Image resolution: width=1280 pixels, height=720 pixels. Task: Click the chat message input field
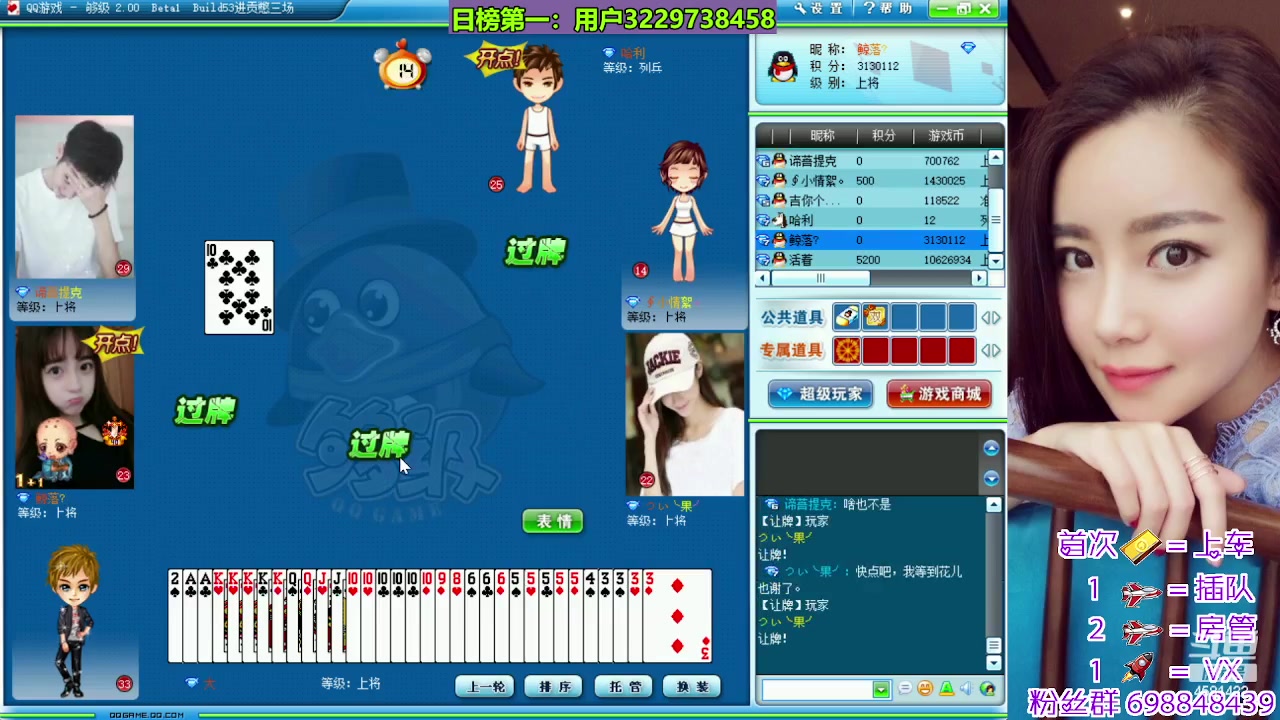pos(820,689)
